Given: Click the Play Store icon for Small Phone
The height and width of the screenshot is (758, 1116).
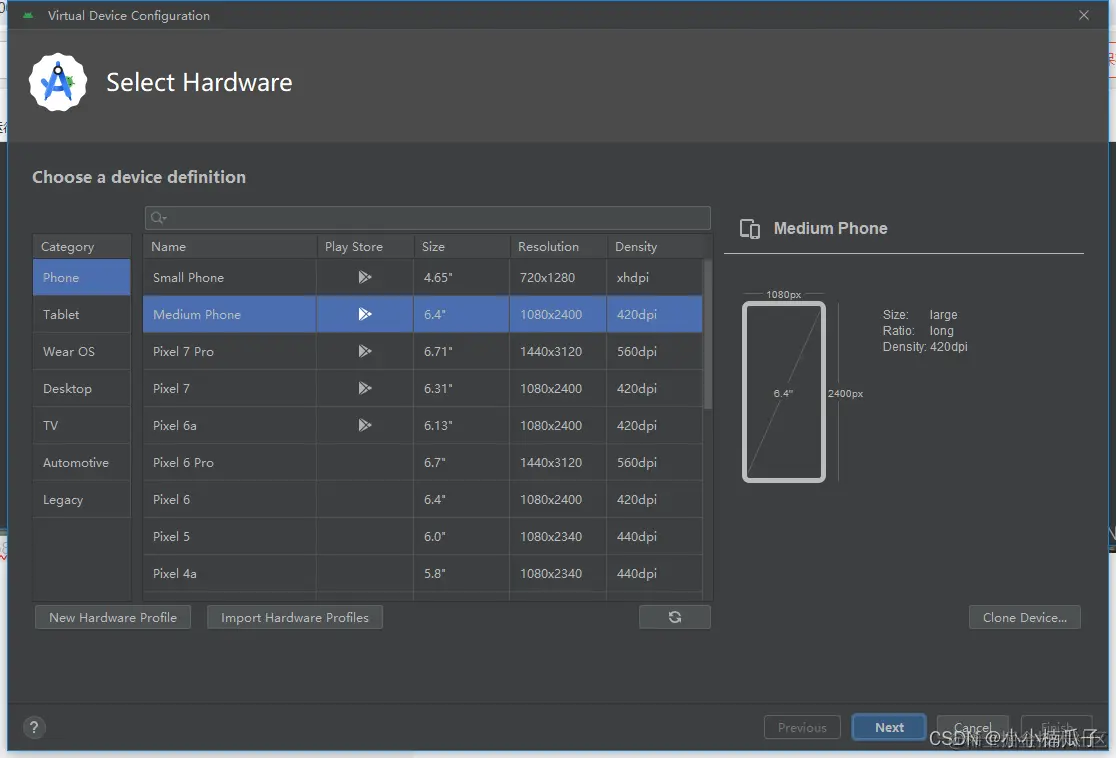Looking at the screenshot, I should click(364, 277).
